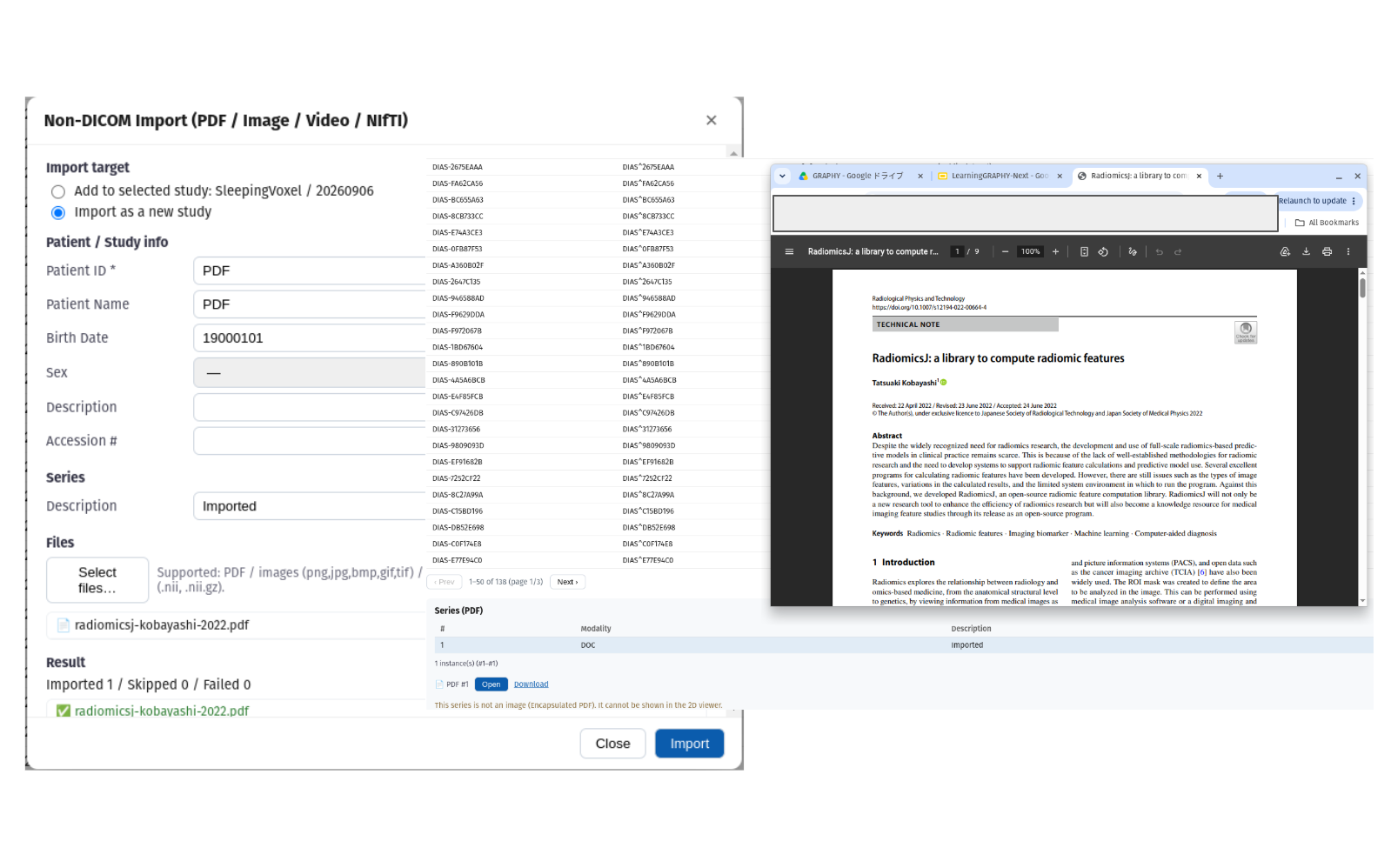
Task: Open the Sex dropdown in the dialog
Action: pos(310,372)
